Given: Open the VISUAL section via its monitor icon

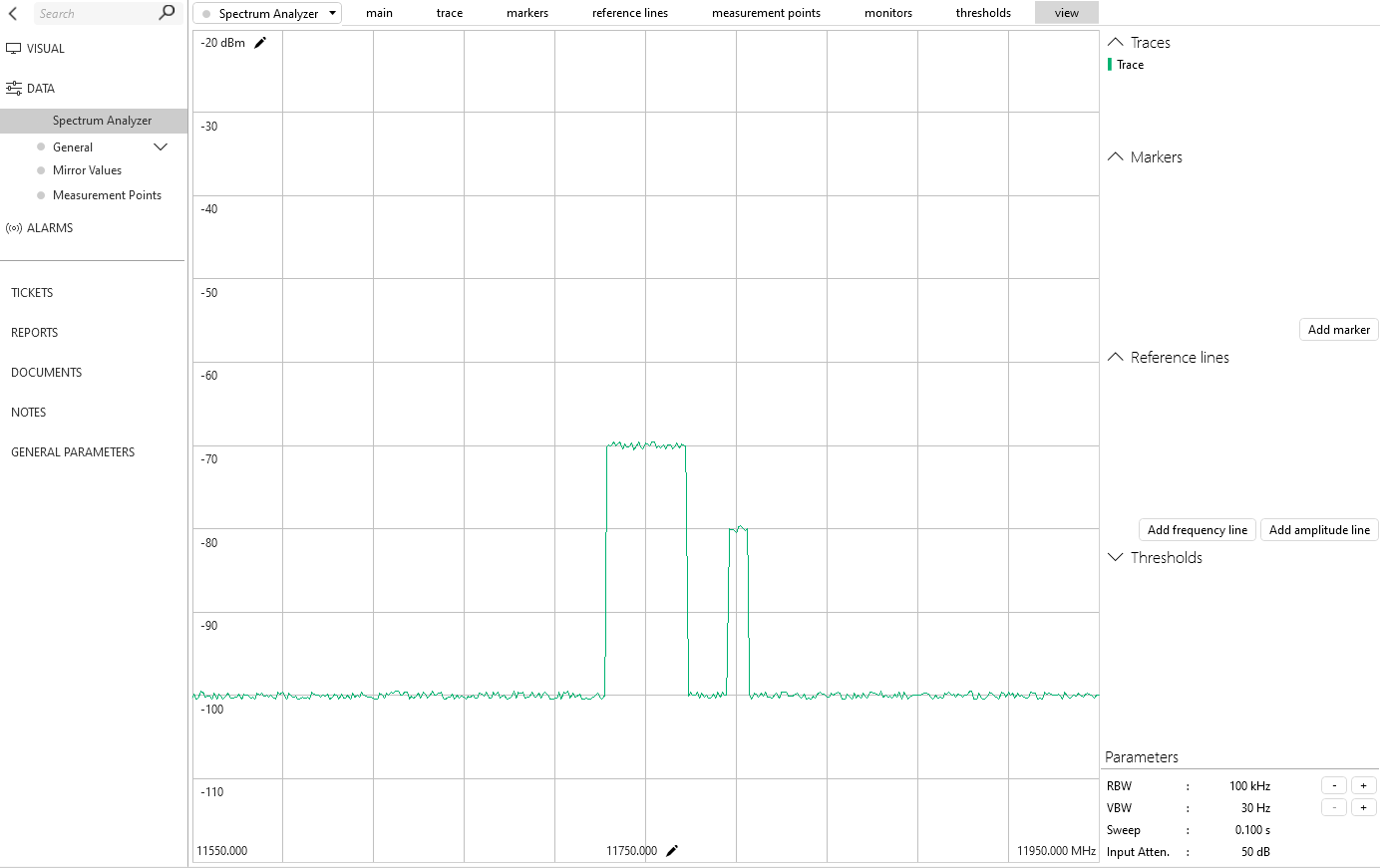Looking at the screenshot, I should [x=14, y=48].
